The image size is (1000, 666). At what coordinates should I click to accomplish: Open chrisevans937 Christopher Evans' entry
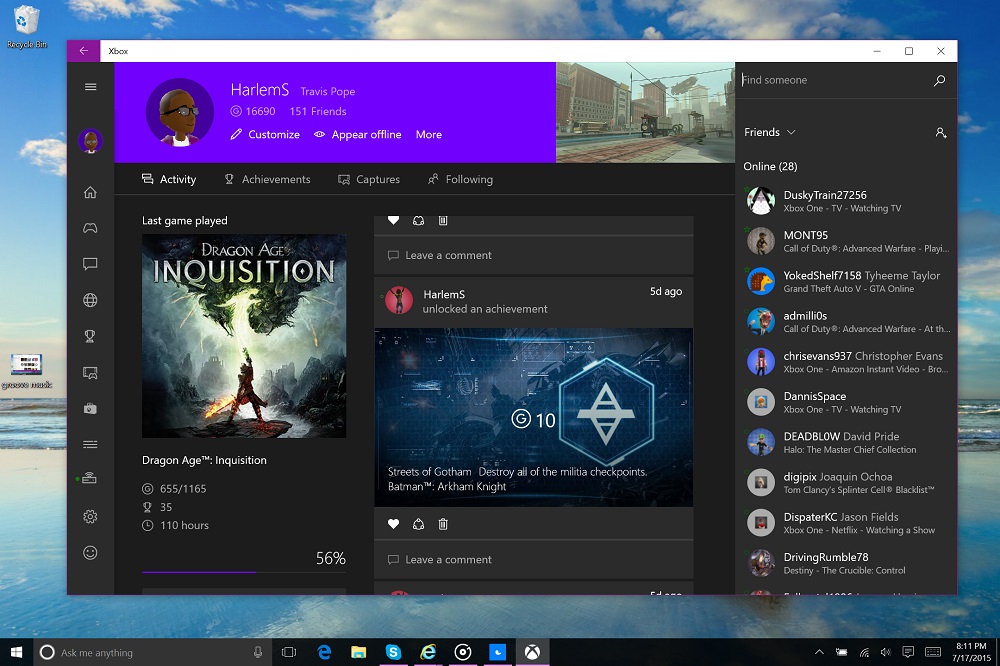coord(846,362)
